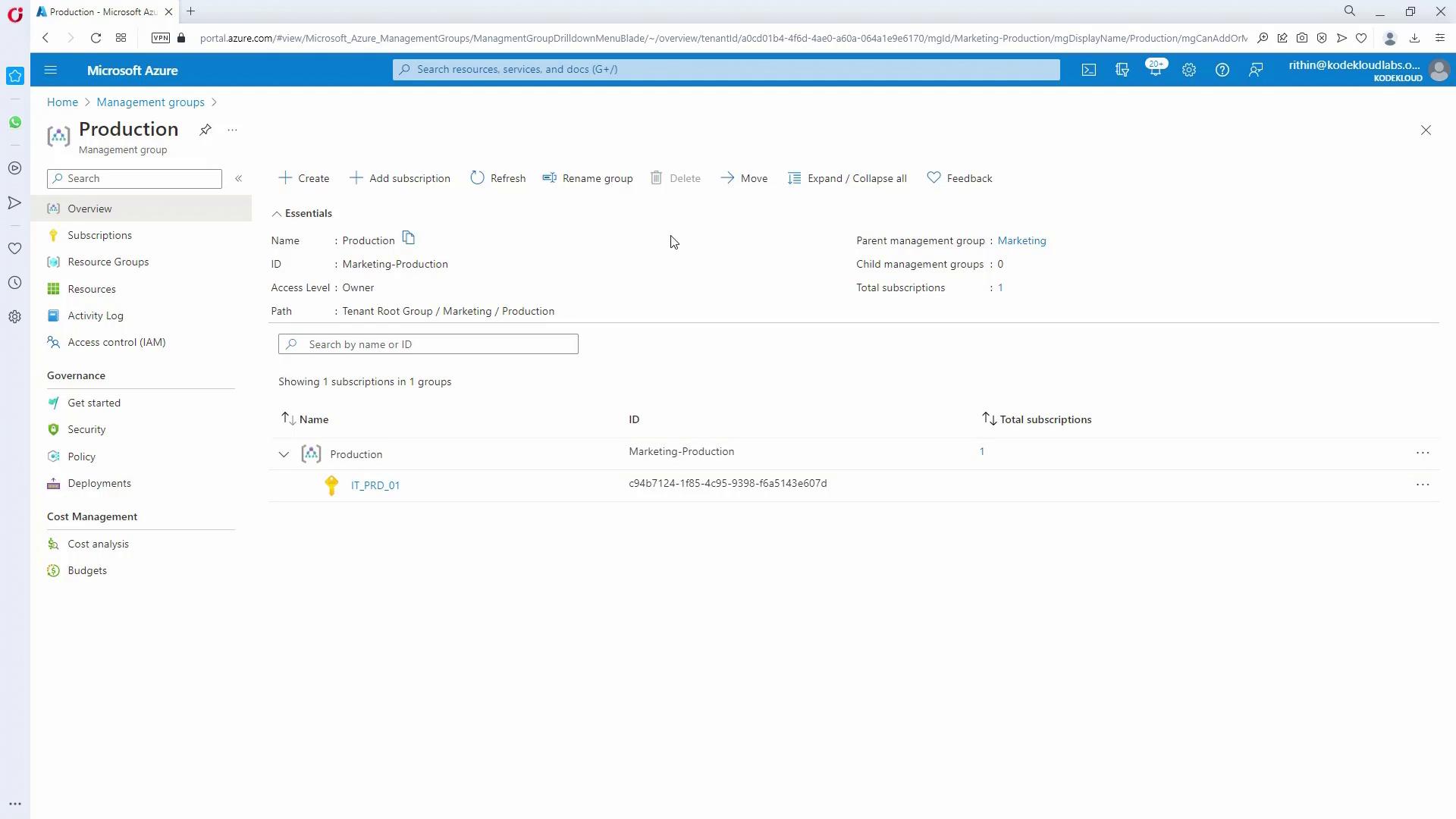Screen dimensions: 1456x819
Task: Click Rename group in toolbar
Action: 588,178
